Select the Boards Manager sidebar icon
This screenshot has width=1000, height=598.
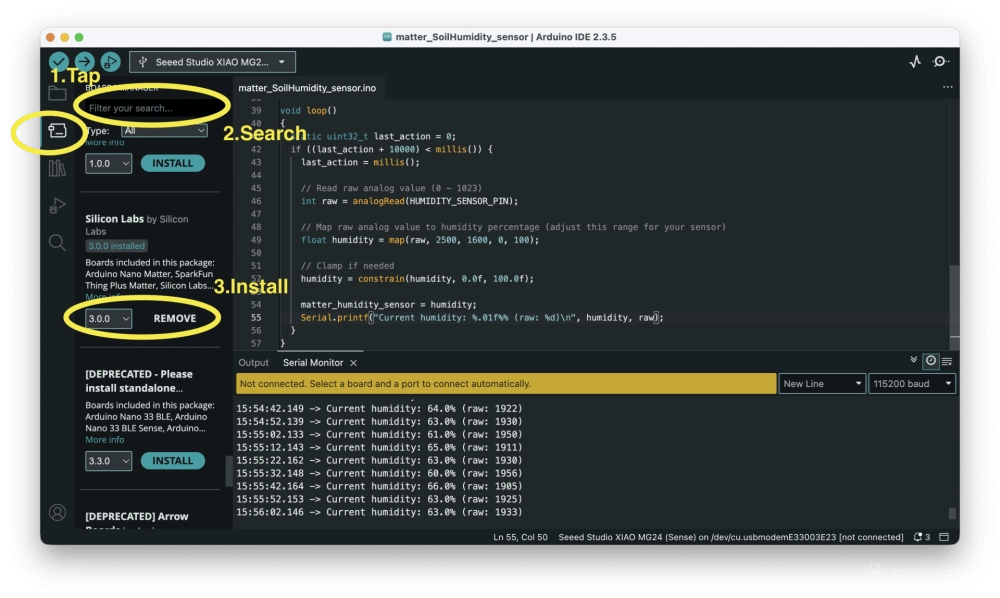pos(57,129)
